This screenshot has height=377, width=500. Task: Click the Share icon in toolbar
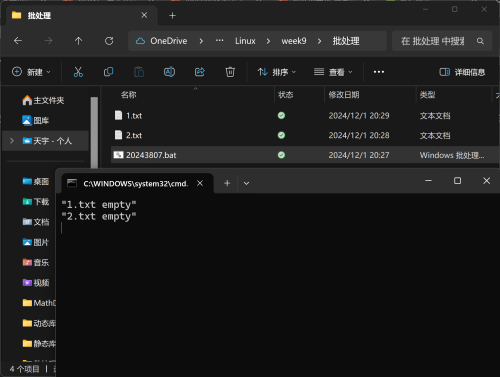[x=200, y=72]
